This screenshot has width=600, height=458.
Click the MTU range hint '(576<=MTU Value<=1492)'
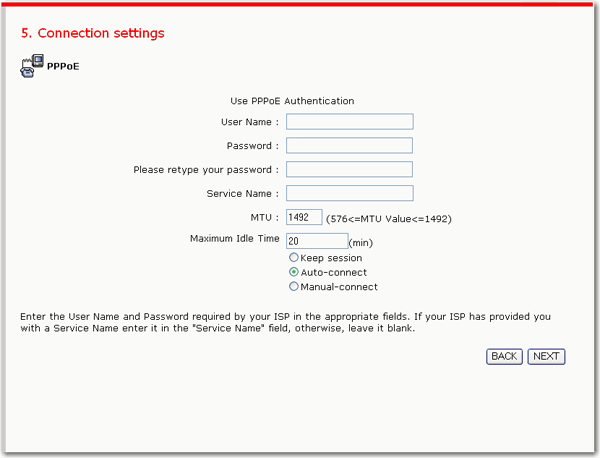tap(389, 219)
